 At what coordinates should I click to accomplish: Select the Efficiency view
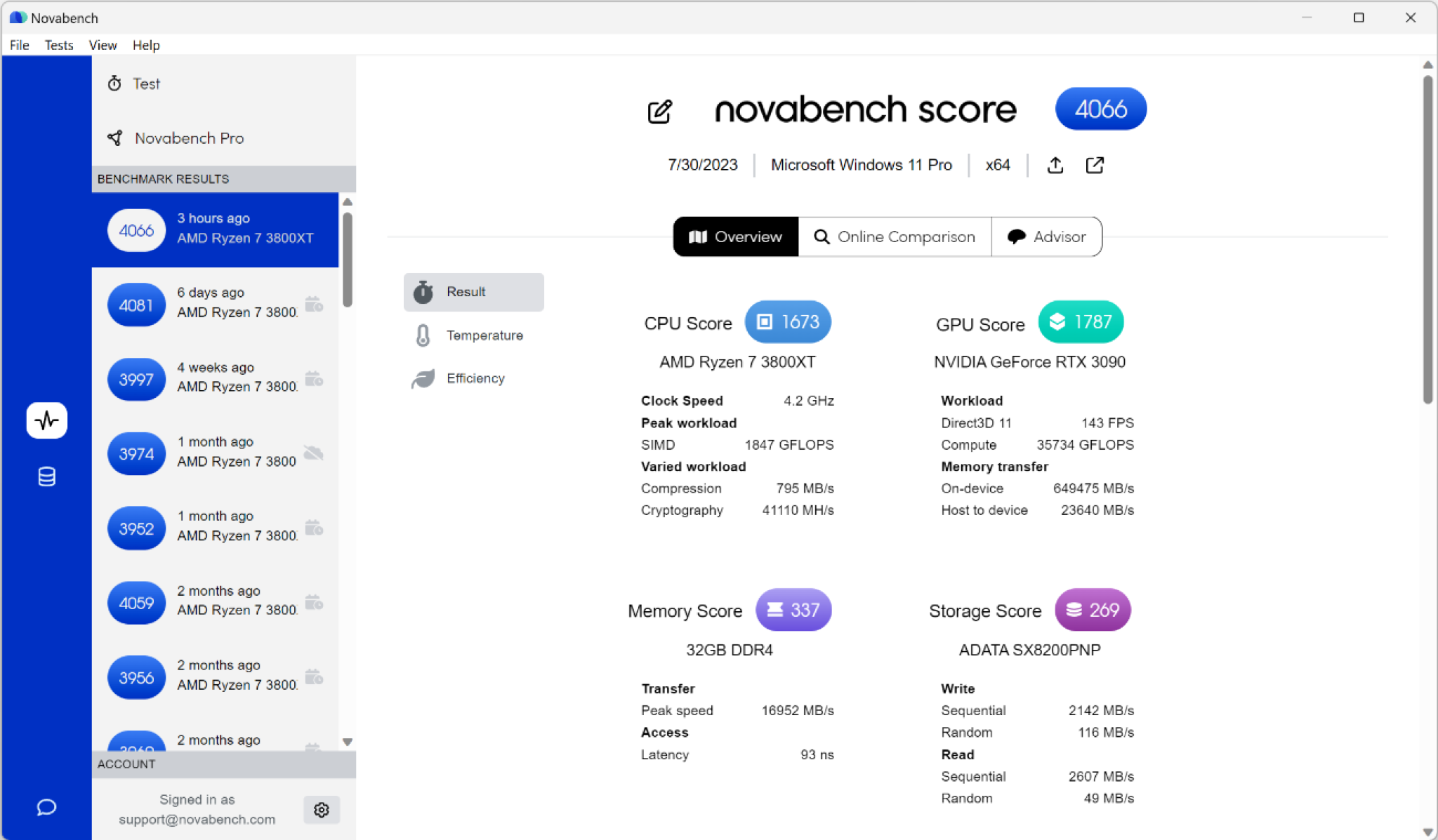click(x=474, y=378)
